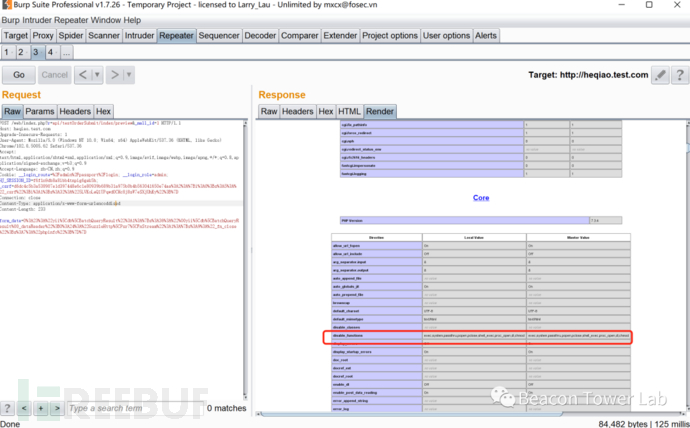Image resolution: width=690 pixels, height=428 pixels.
Task: Select Repeater request tab 3
Action: pos(37,52)
